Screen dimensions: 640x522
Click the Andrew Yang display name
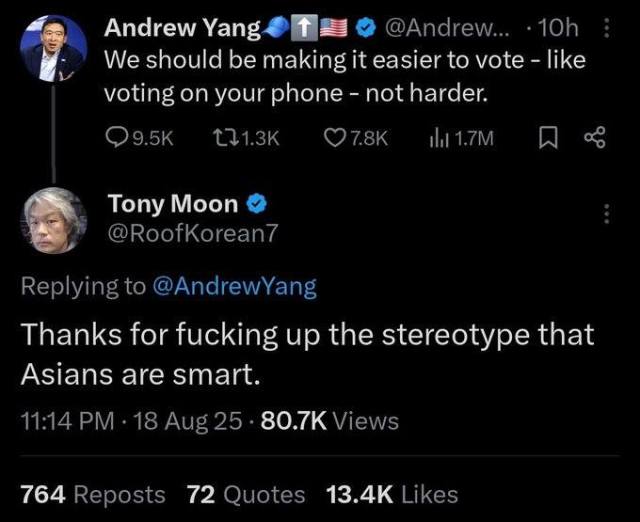[182, 26]
